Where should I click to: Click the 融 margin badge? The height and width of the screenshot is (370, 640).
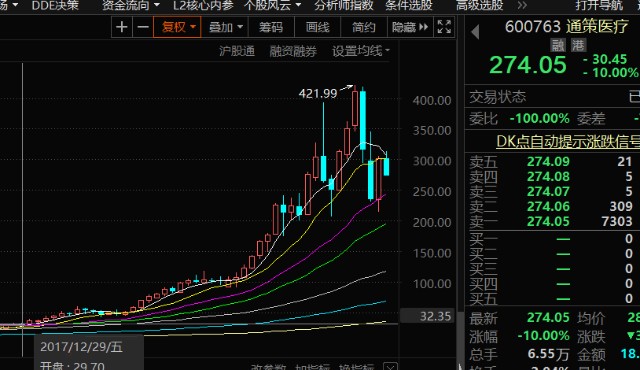pos(558,45)
